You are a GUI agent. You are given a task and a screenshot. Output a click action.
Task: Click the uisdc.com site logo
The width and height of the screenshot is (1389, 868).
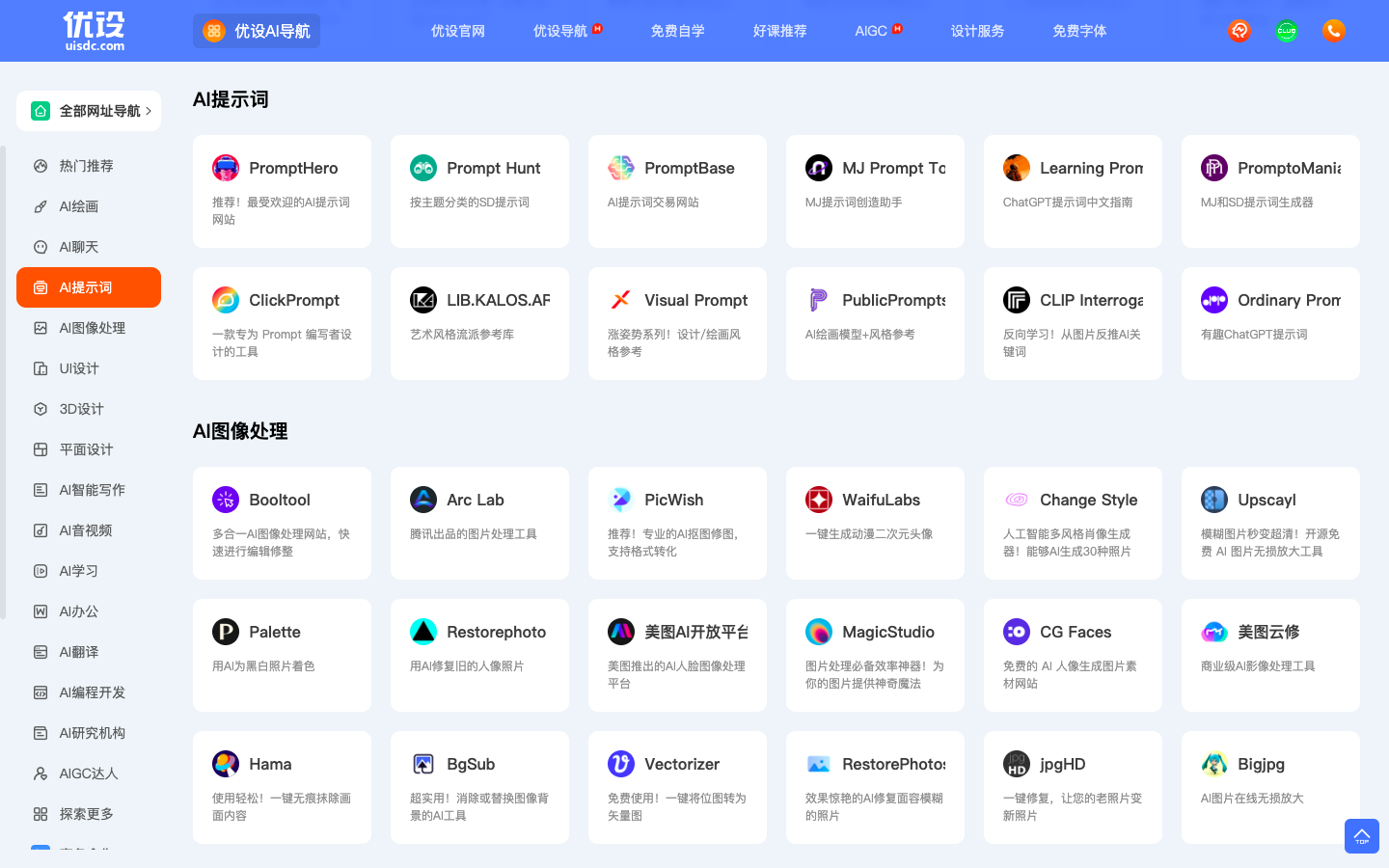click(x=95, y=31)
